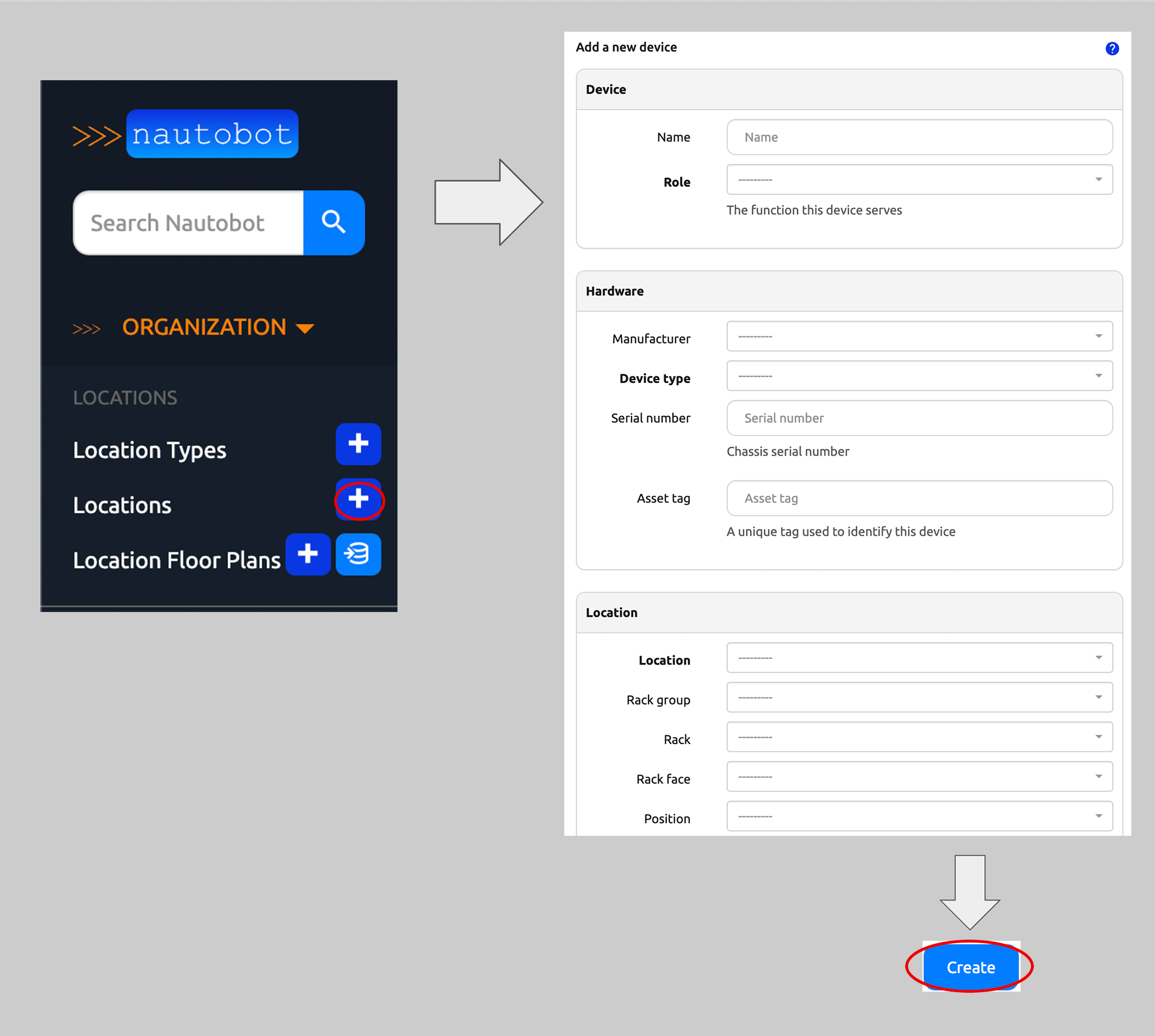The image size is (1155, 1036).
Task: Open the Device type dropdown
Action: pos(919,376)
